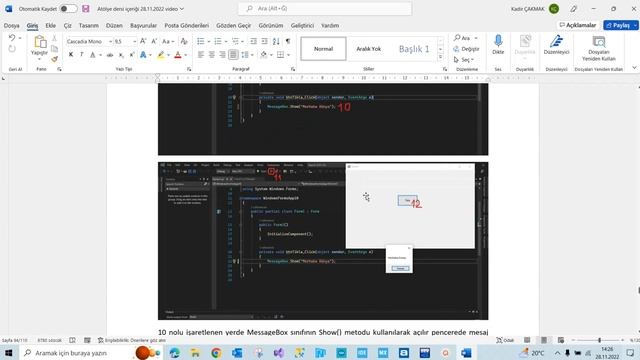Clear all formatting with the eraser A icon
The height and width of the screenshot is (360, 640).
184,41
